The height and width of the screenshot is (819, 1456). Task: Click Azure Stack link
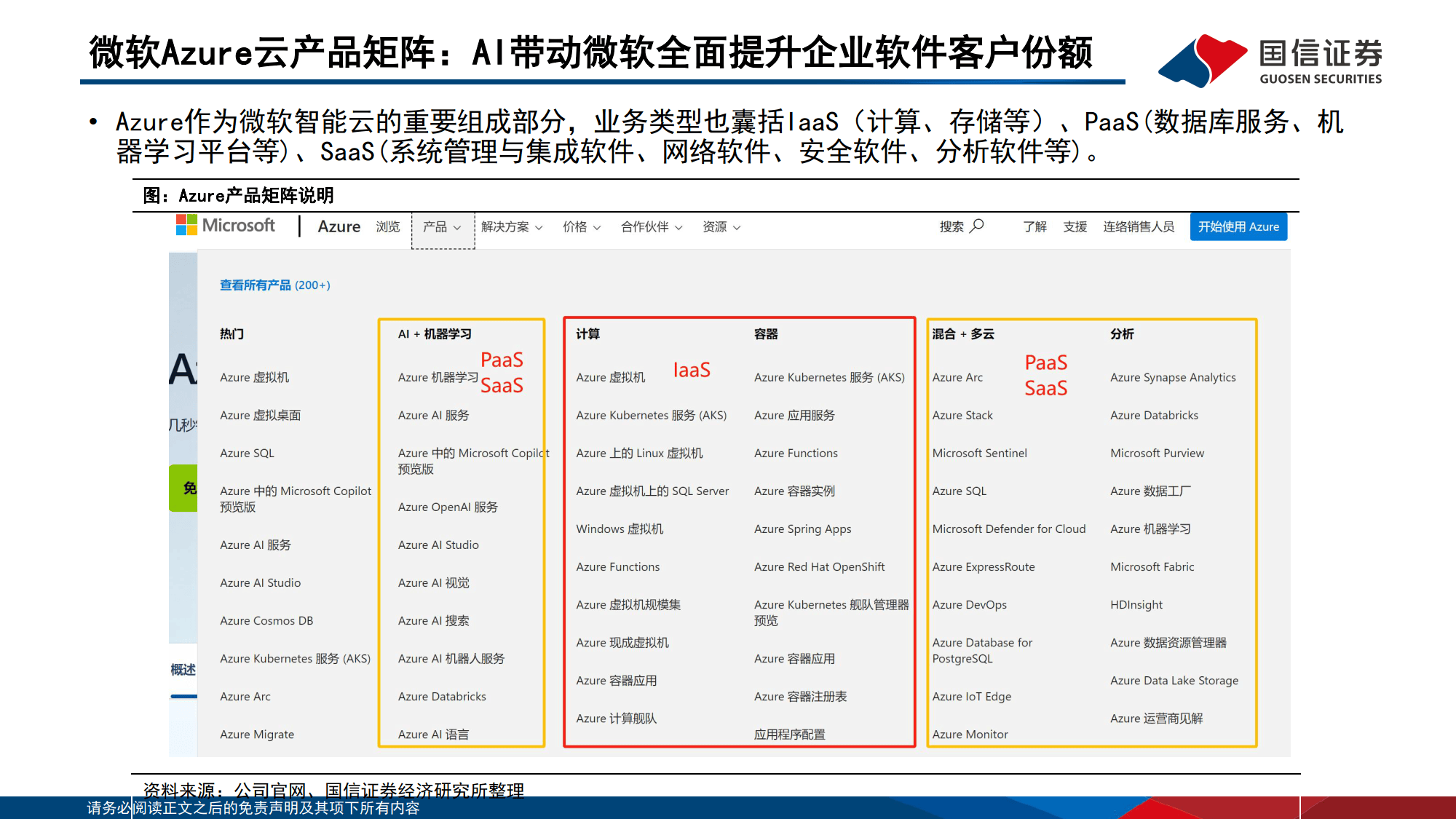pos(962,416)
